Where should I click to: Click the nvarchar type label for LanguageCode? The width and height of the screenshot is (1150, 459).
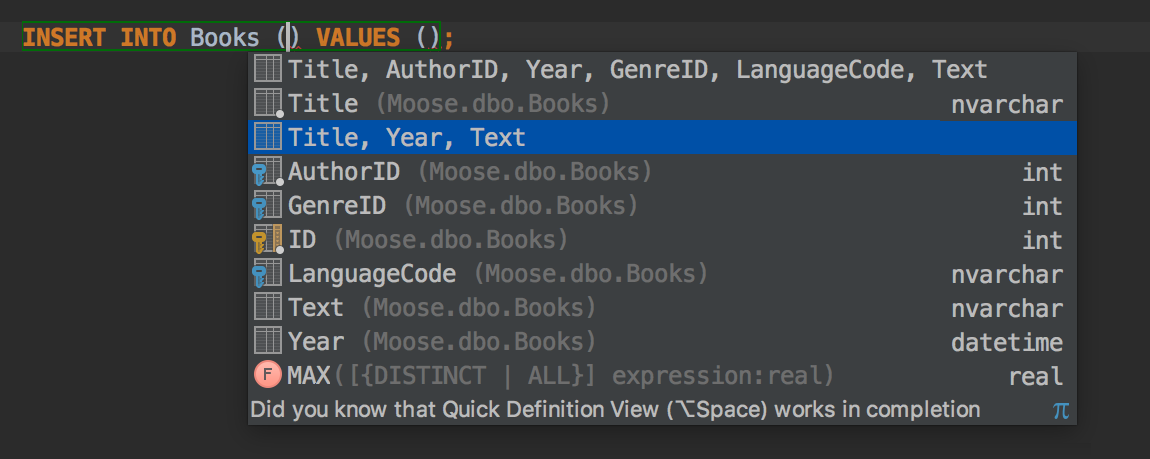click(x=1007, y=275)
